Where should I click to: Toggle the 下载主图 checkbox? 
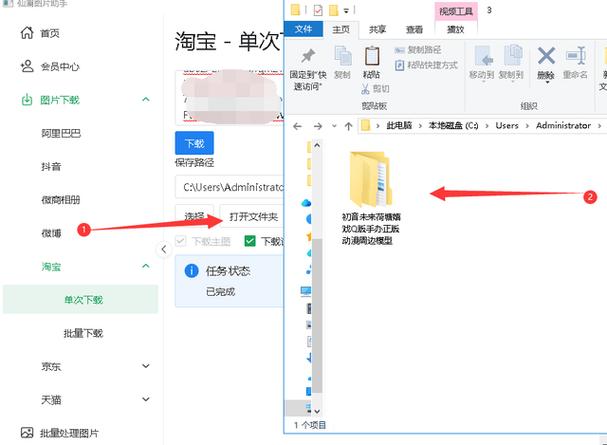[180, 241]
